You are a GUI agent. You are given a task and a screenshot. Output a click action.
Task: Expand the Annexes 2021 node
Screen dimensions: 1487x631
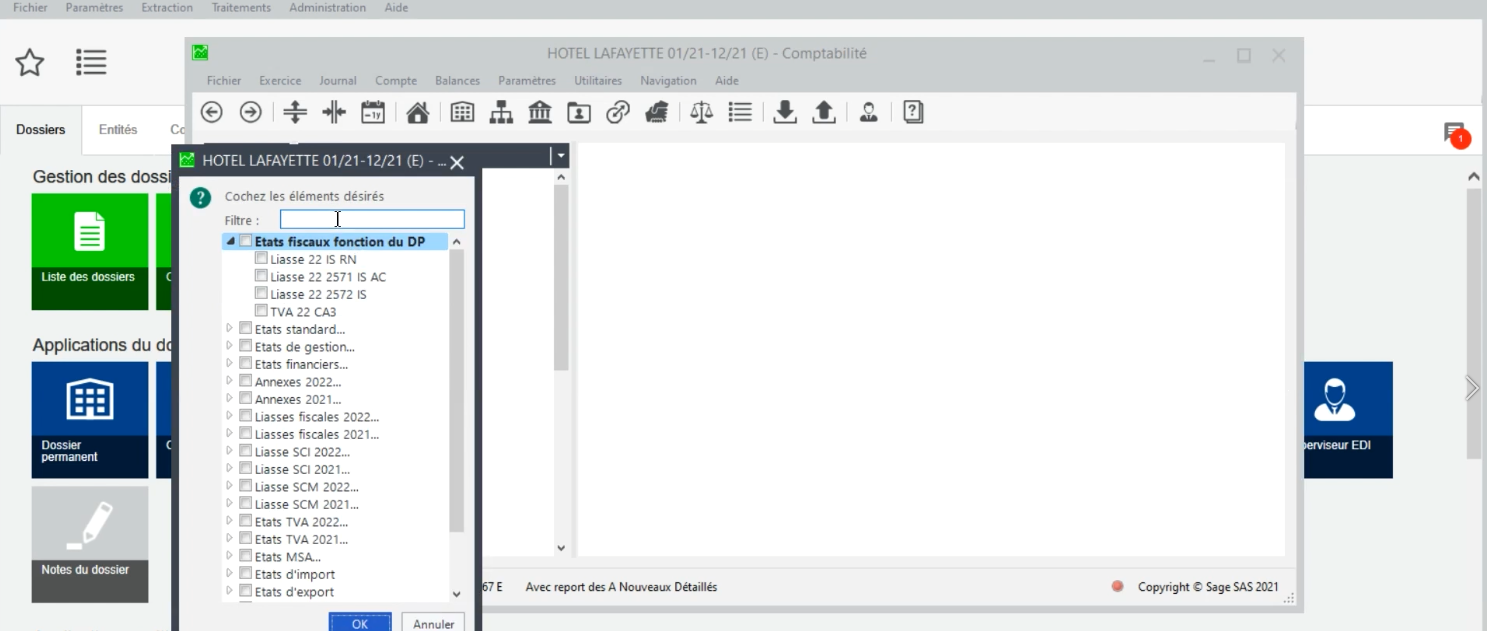click(230, 399)
